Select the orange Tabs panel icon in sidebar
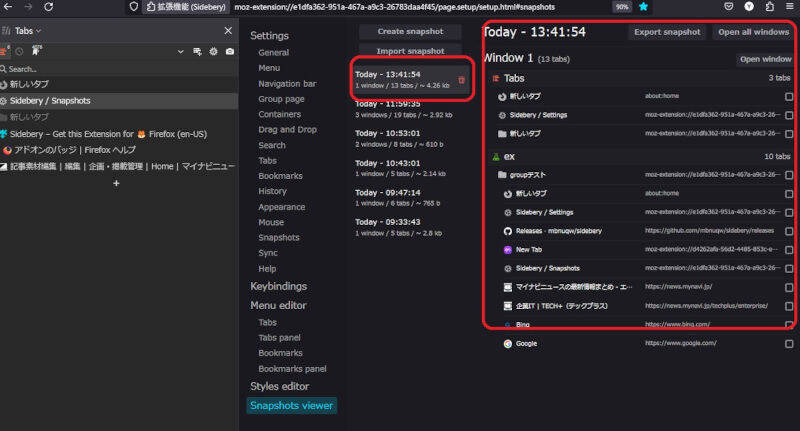Viewport: 800px width, 431px height. click(4, 51)
